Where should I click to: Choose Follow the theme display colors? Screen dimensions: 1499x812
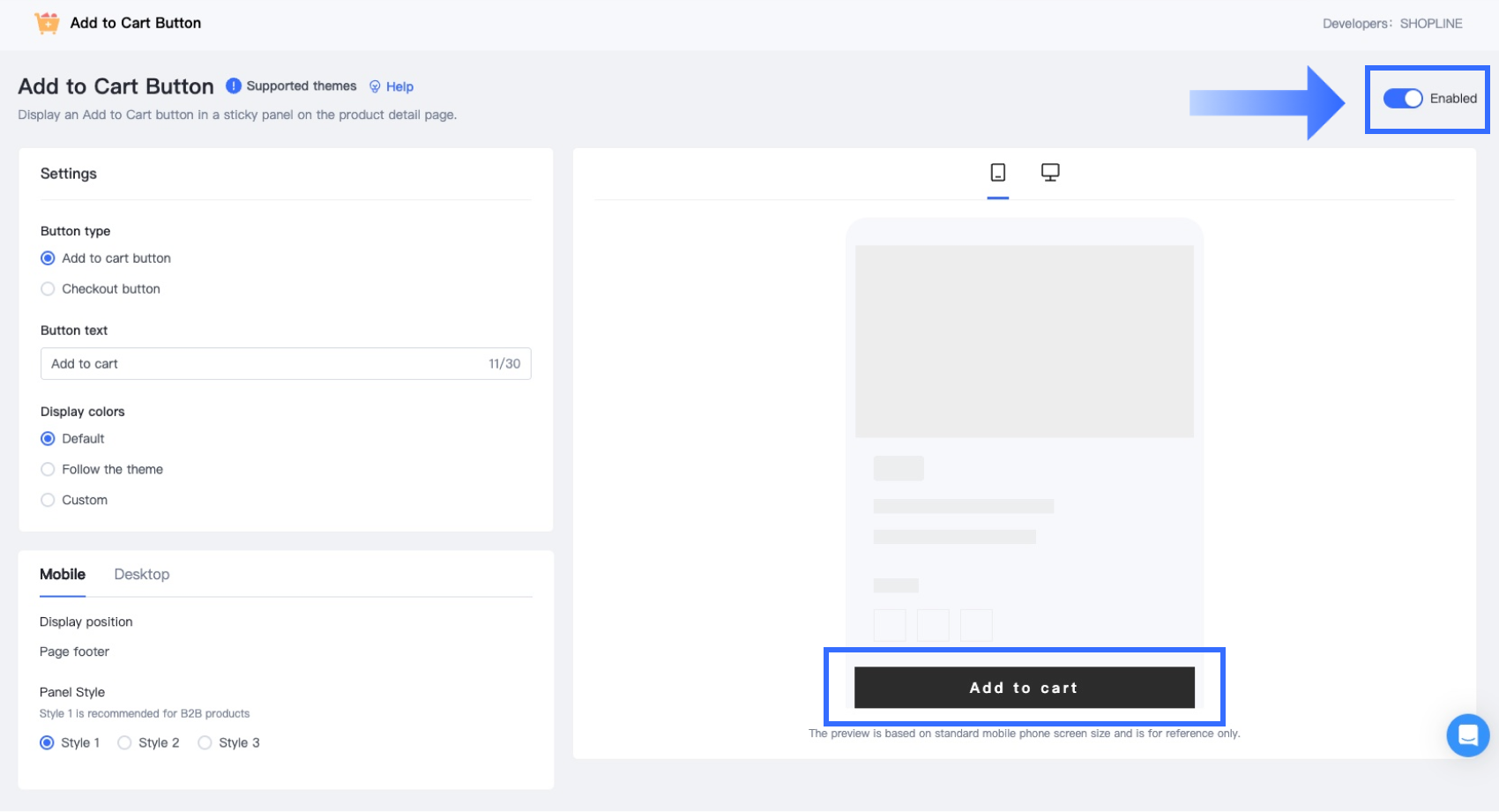[x=48, y=469]
